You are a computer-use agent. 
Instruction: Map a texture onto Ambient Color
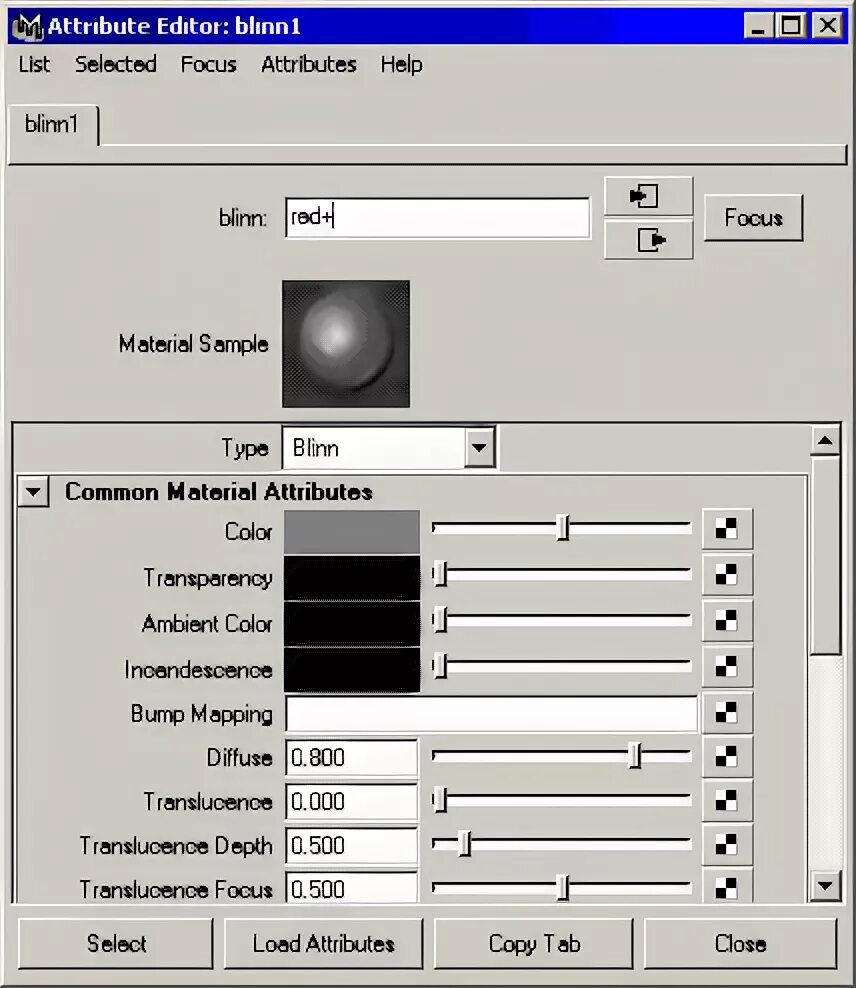click(727, 621)
